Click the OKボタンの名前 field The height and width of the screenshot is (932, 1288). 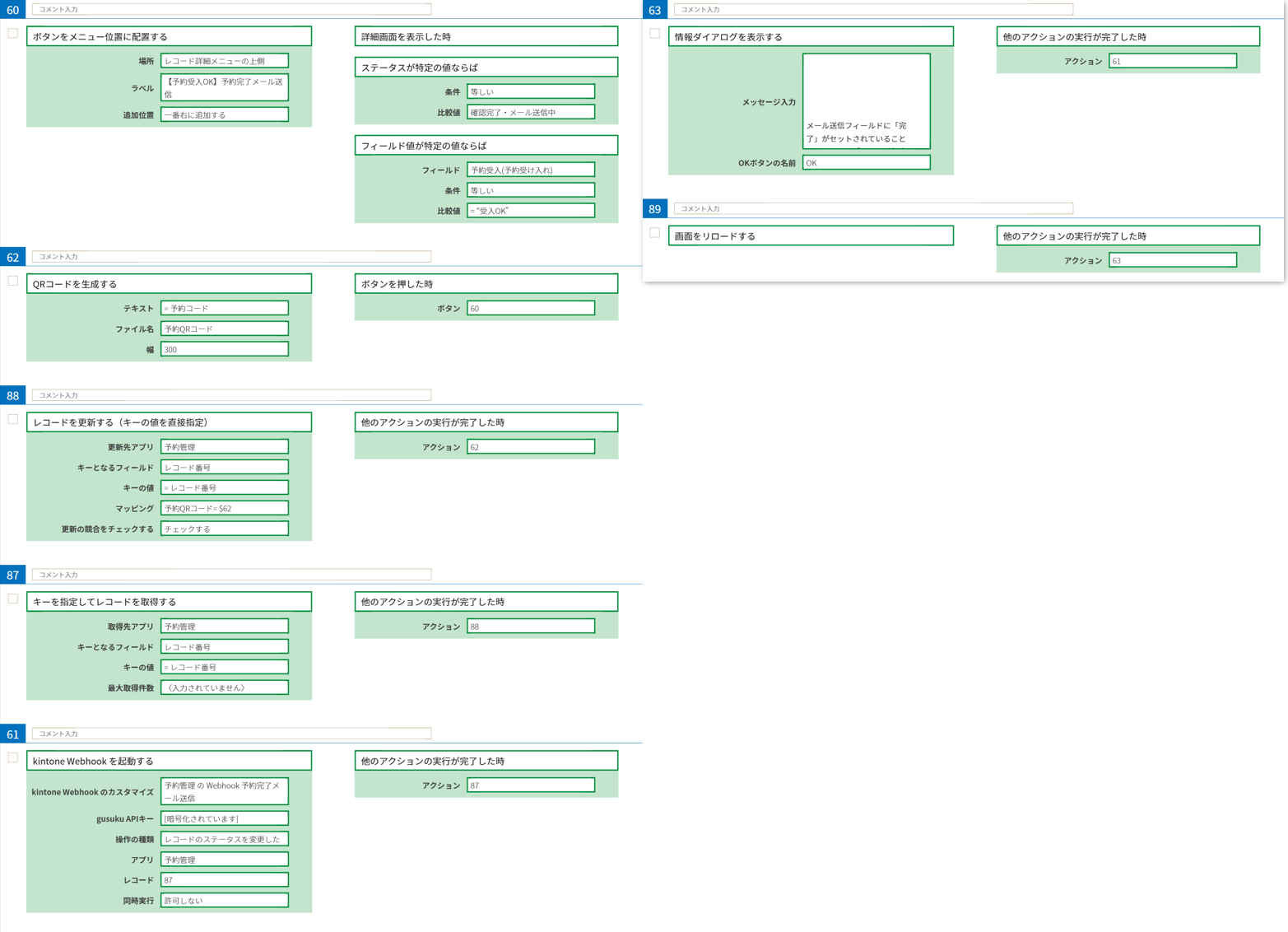[x=866, y=163]
